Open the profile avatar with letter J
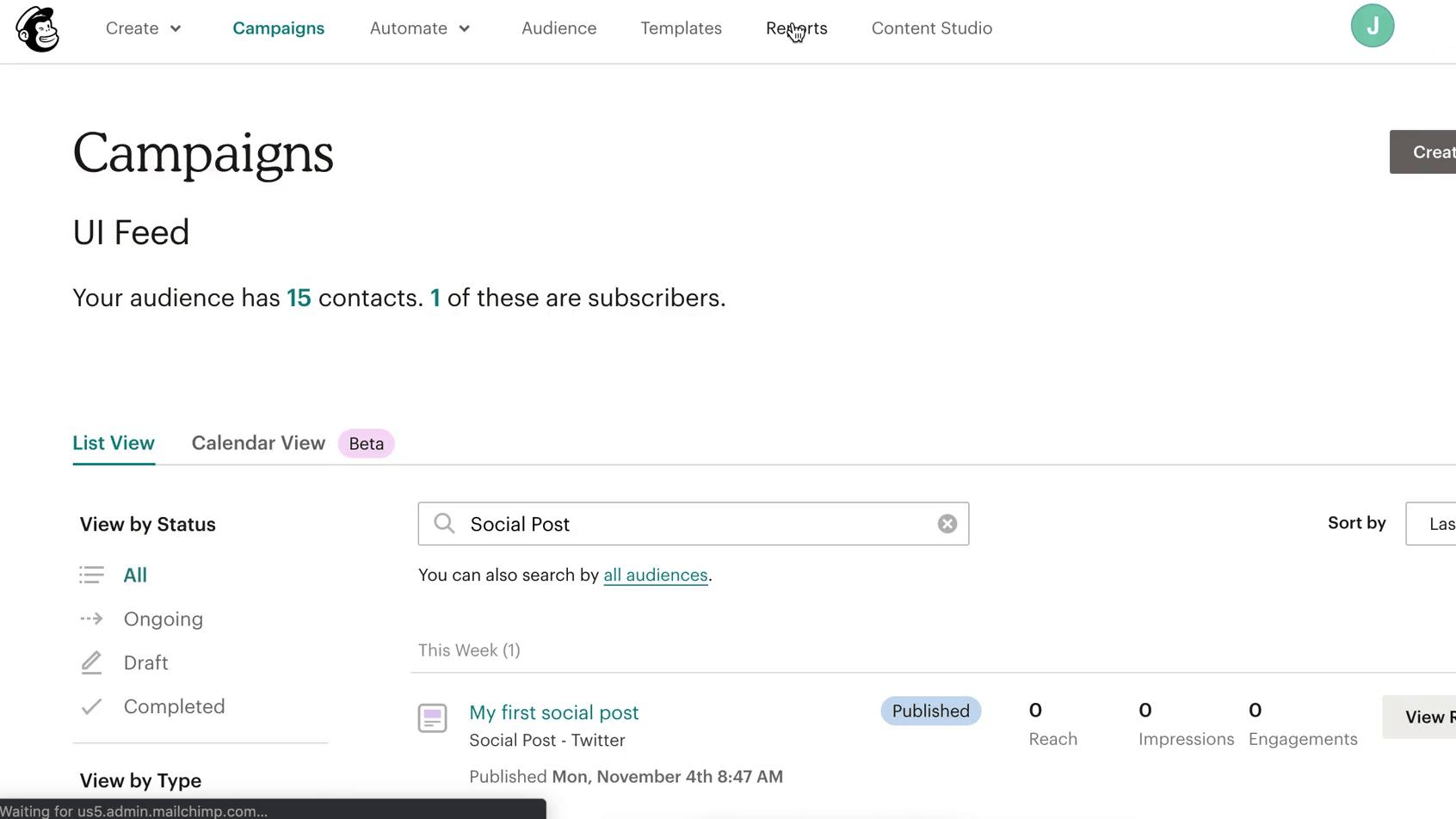The width and height of the screenshot is (1456, 819). pyautogui.click(x=1372, y=26)
